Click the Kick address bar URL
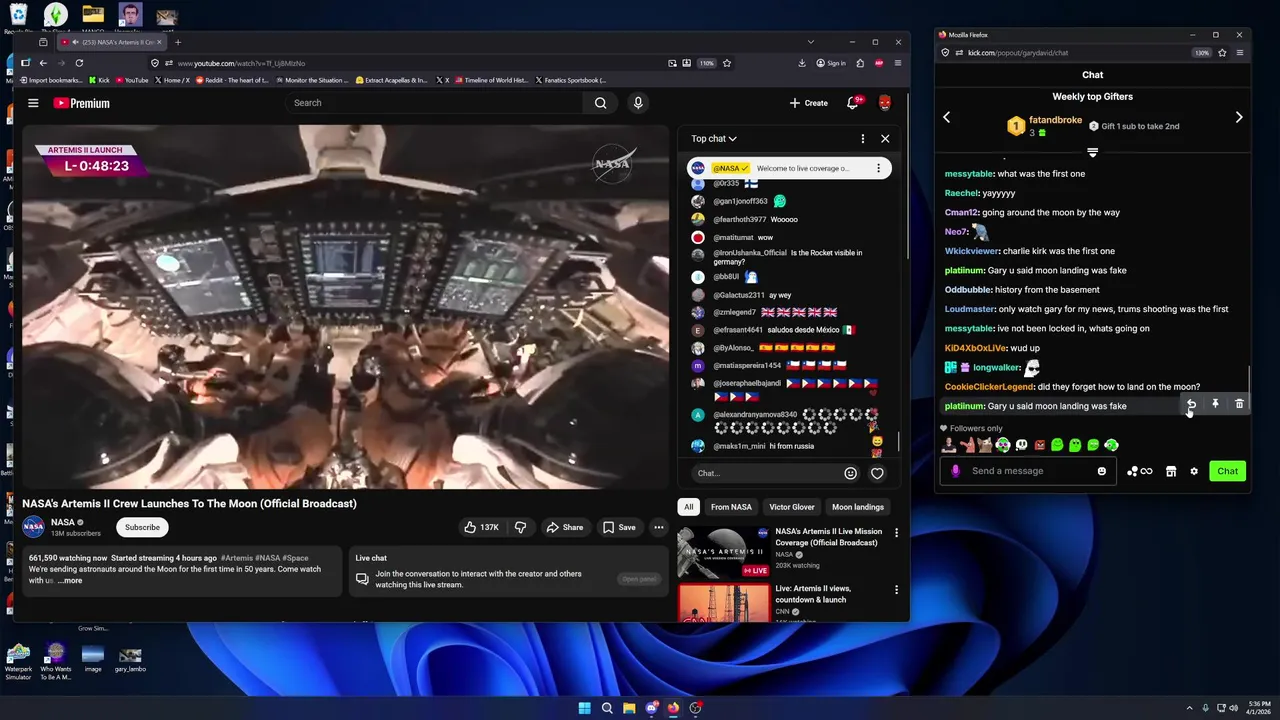Viewport: 1280px width, 720px height. [1017, 53]
